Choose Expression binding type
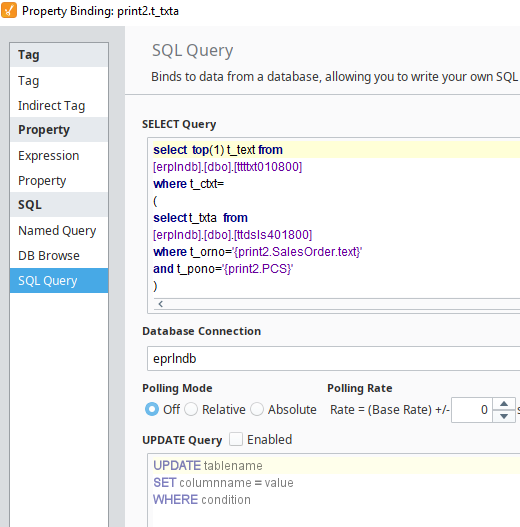 [59, 156]
